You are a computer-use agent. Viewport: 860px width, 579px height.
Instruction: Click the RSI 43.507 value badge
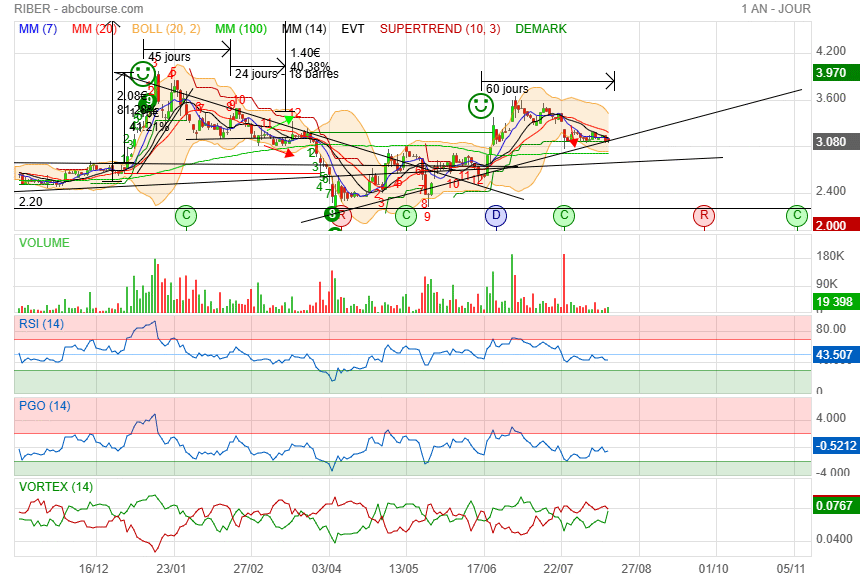[832, 355]
